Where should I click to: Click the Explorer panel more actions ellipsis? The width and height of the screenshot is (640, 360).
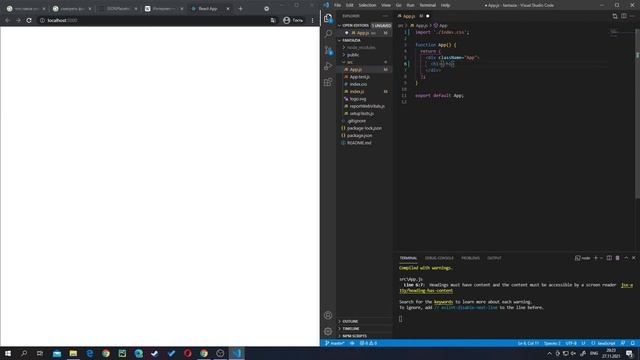click(385, 16)
